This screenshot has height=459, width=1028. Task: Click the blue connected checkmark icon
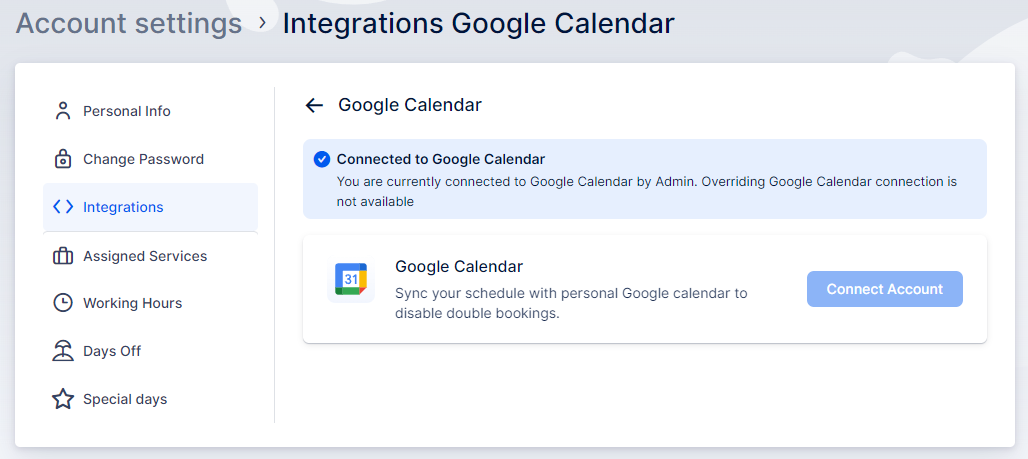click(321, 159)
